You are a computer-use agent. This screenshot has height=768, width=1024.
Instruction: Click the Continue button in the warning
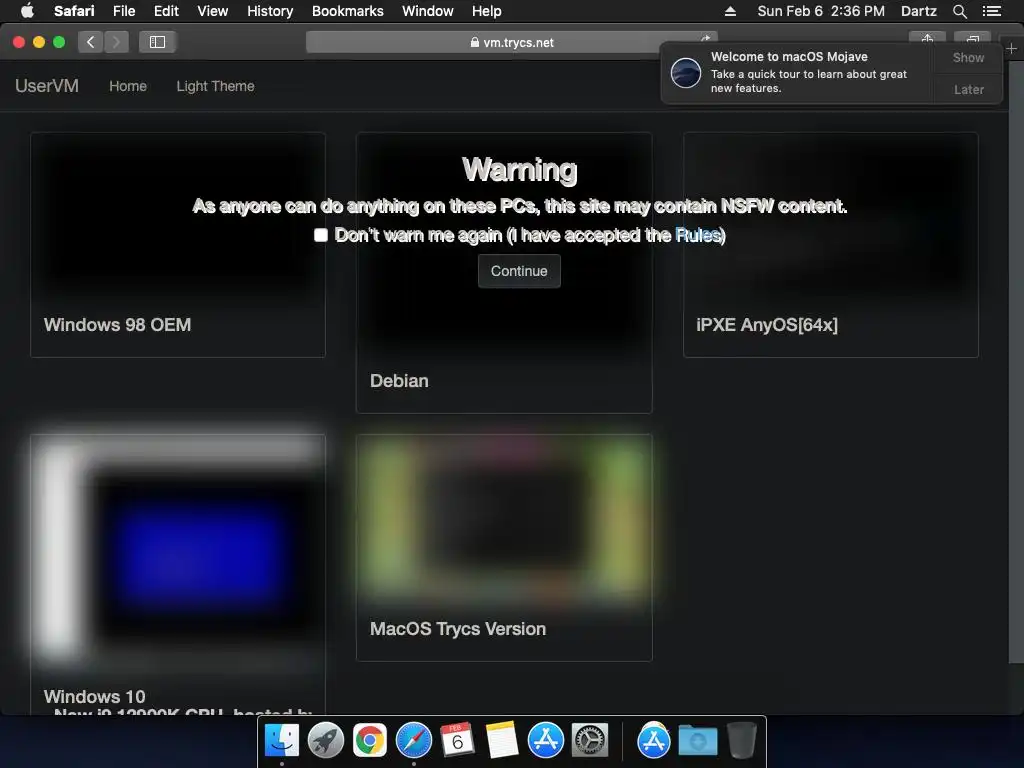[519, 271]
